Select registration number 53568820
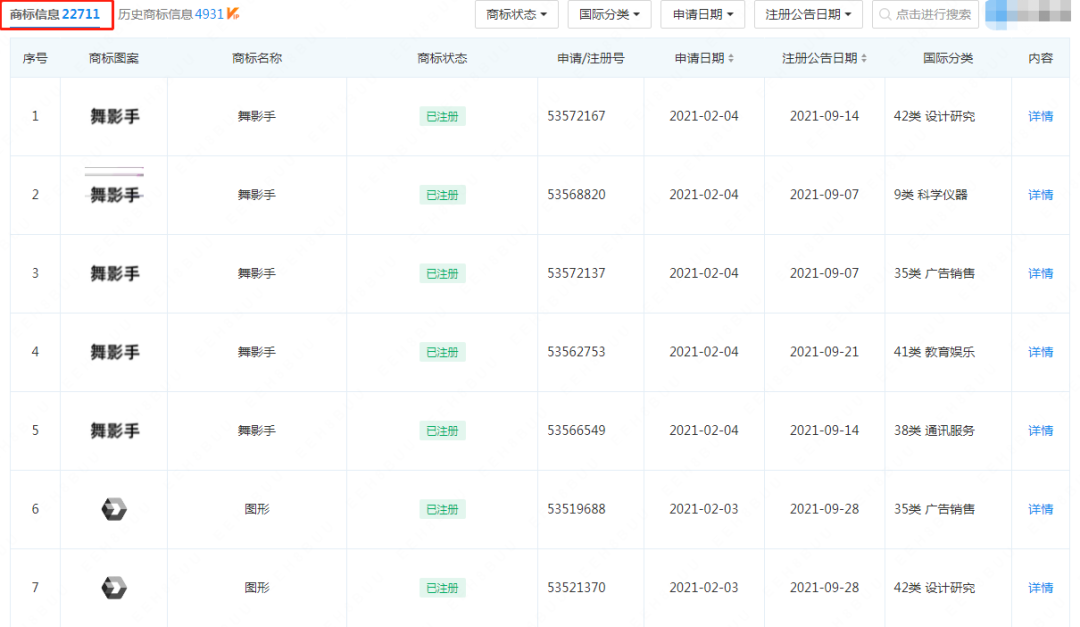This screenshot has width=1080, height=627. (x=577, y=195)
